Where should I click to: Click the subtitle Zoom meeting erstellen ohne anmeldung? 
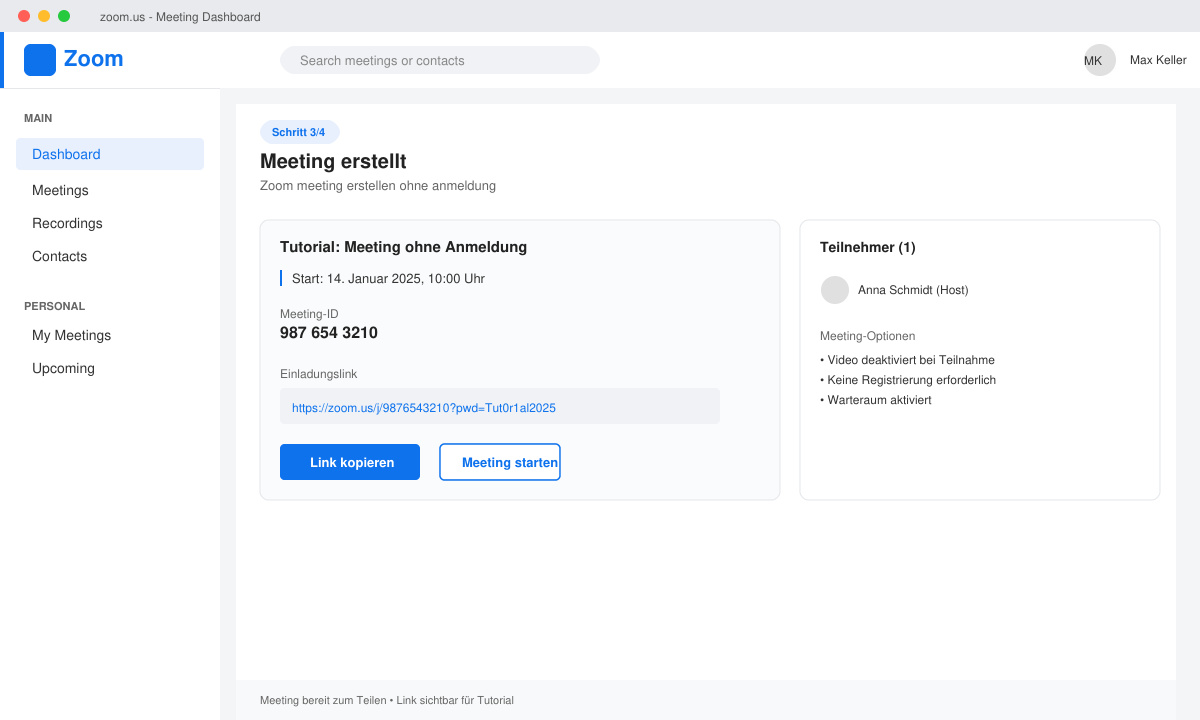[x=378, y=186]
